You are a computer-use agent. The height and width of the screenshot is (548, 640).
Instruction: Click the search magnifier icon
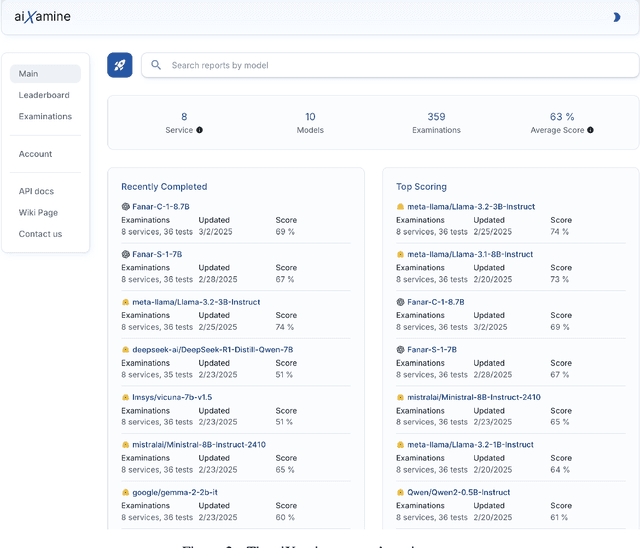coord(156,65)
